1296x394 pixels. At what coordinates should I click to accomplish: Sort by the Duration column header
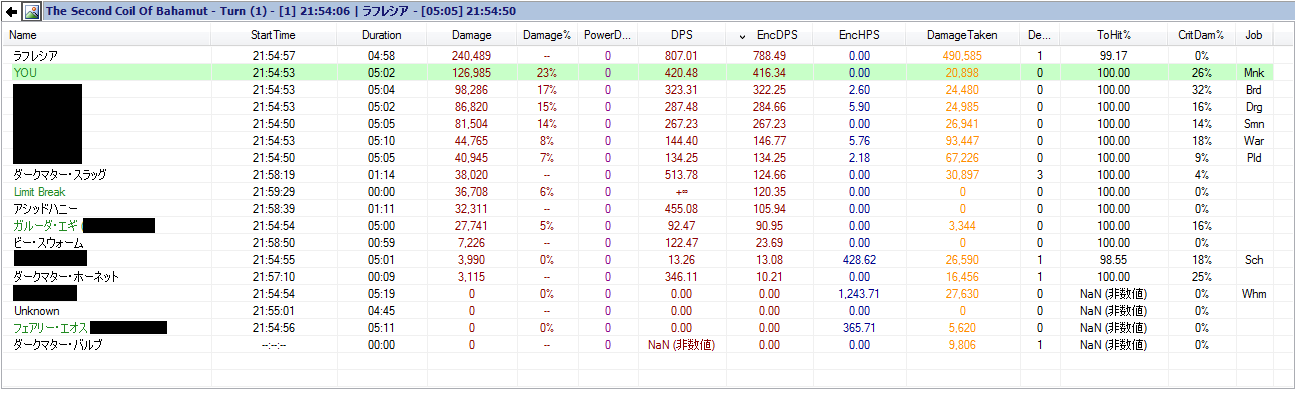(x=382, y=36)
